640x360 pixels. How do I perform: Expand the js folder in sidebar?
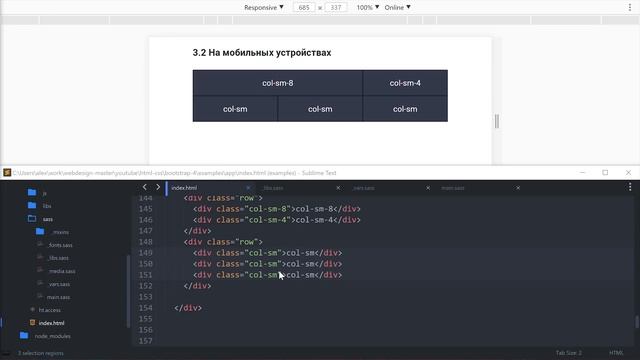pos(32,192)
